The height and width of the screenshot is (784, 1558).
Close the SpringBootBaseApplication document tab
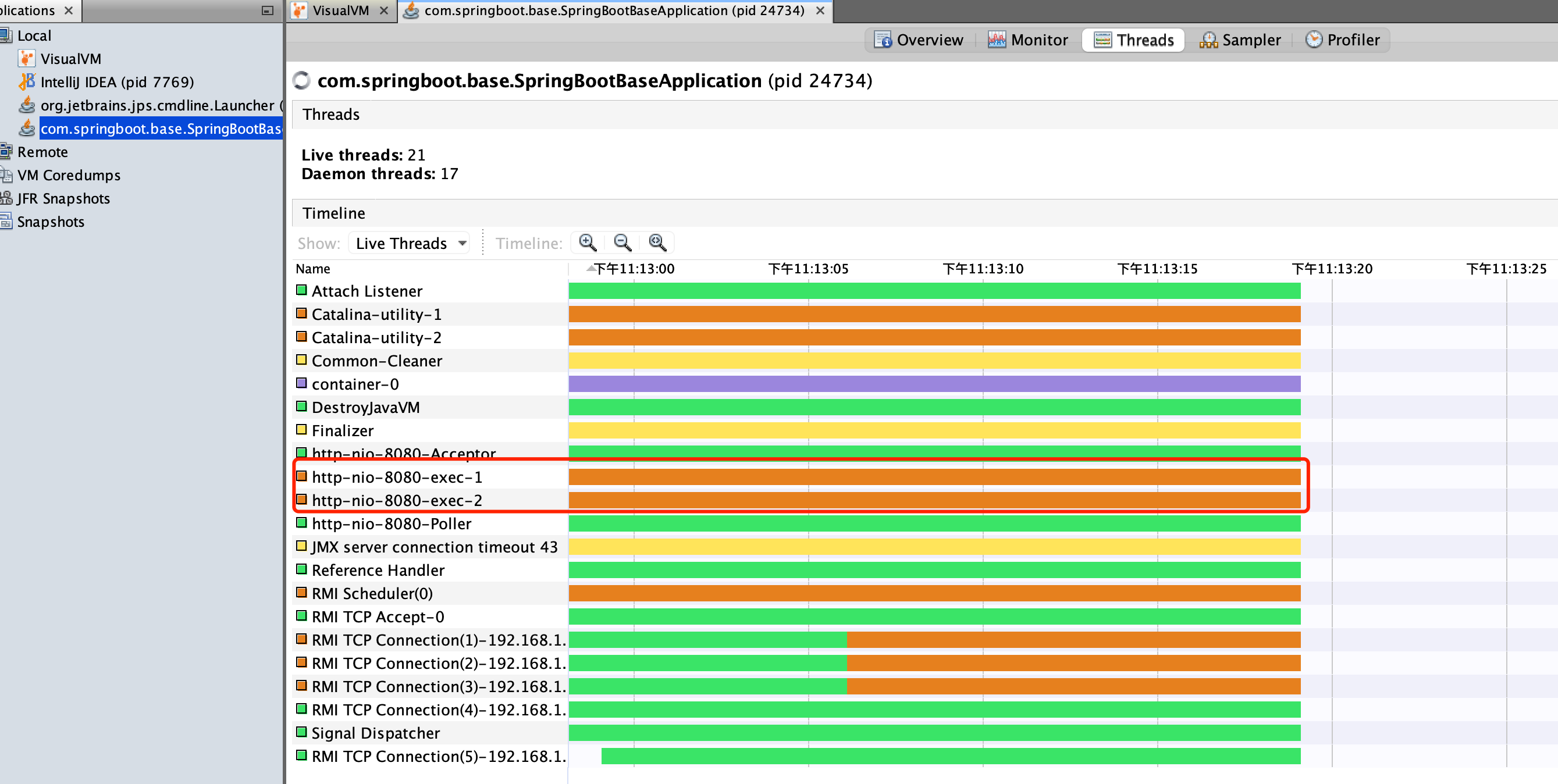[820, 11]
